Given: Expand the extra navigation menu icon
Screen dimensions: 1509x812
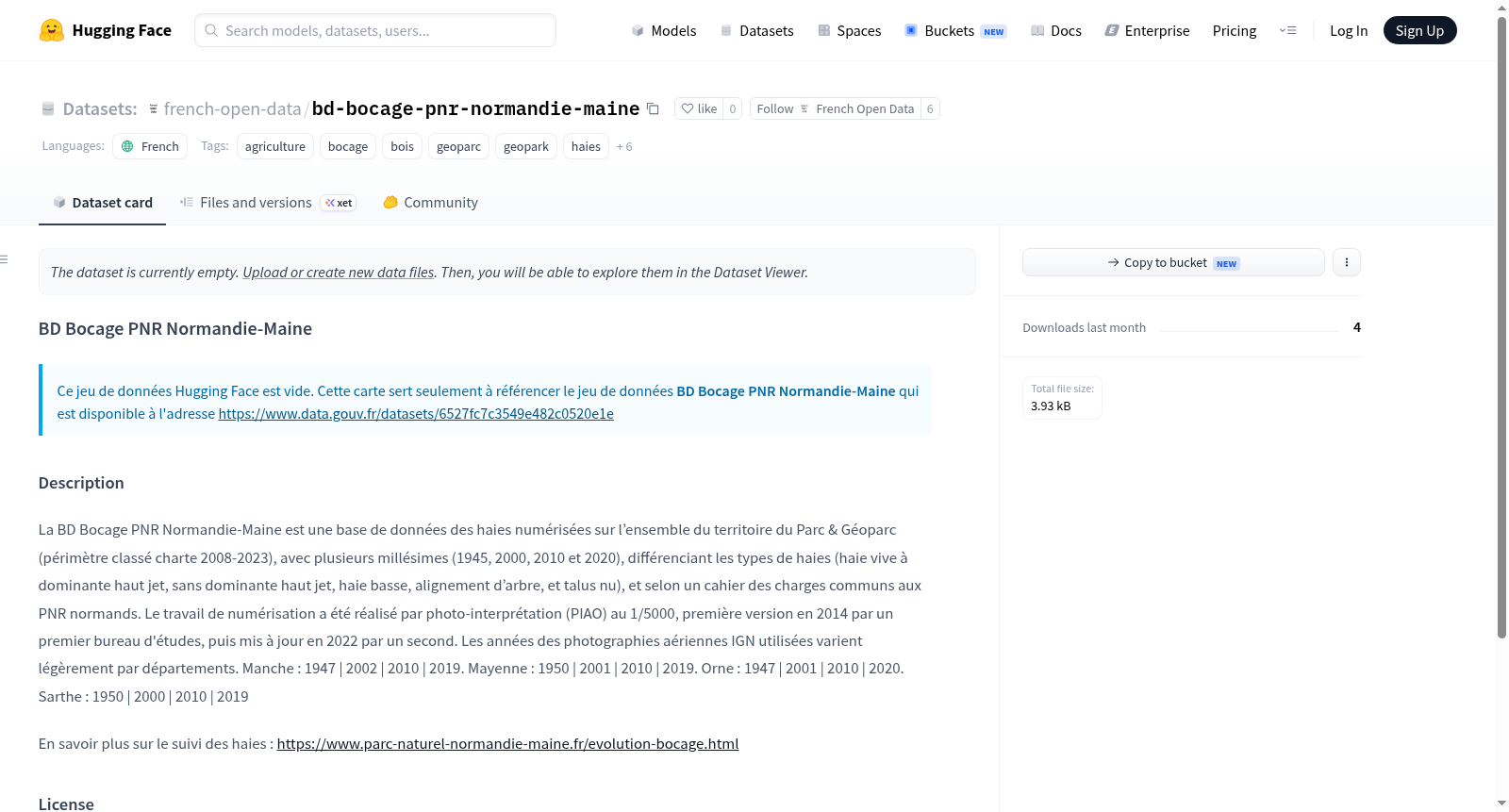Looking at the screenshot, I should [x=1287, y=30].
